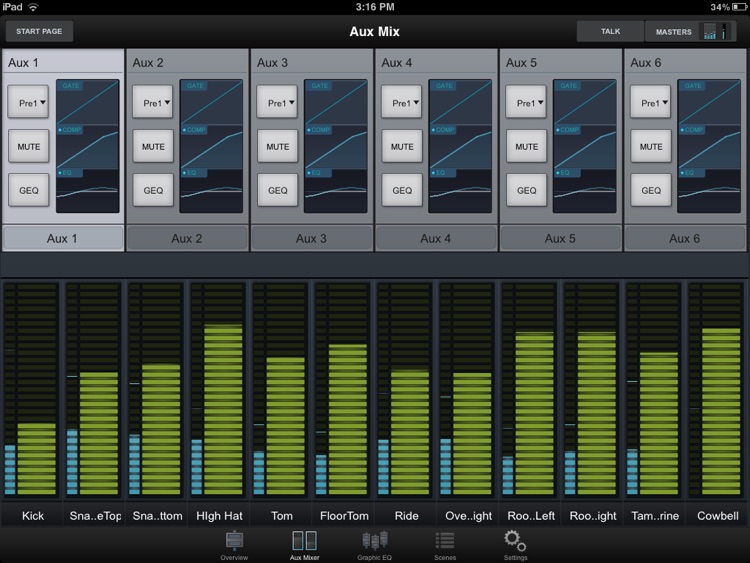
Task: Open Aux 5 GATE graph
Action: coord(585,102)
